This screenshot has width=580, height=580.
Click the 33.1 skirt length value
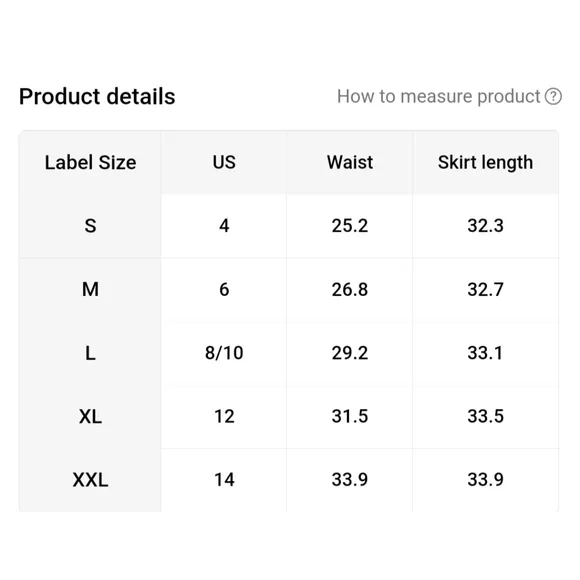click(x=485, y=353)
